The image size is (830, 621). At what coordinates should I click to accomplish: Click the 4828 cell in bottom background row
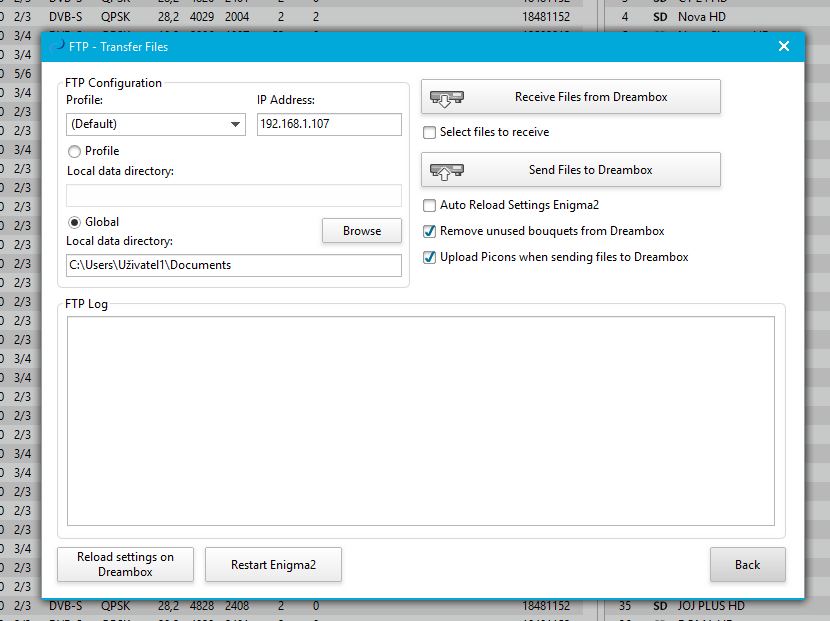[x=202, y=606]
